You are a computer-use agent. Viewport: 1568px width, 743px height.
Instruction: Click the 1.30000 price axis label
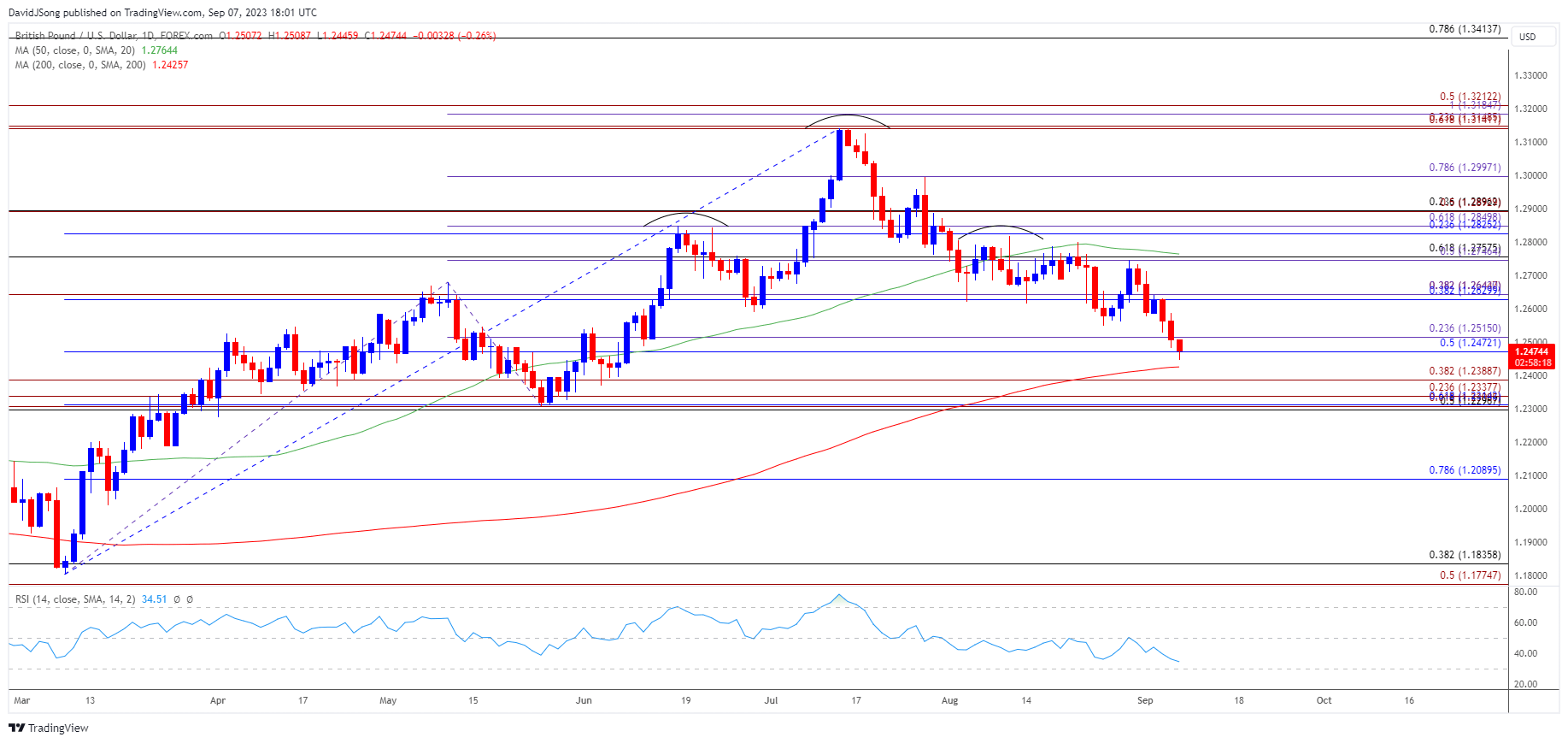1530,175
